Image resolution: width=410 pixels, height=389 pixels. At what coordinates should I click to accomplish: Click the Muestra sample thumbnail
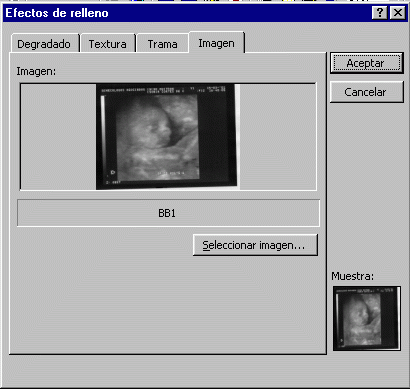[x=367, y=318]
